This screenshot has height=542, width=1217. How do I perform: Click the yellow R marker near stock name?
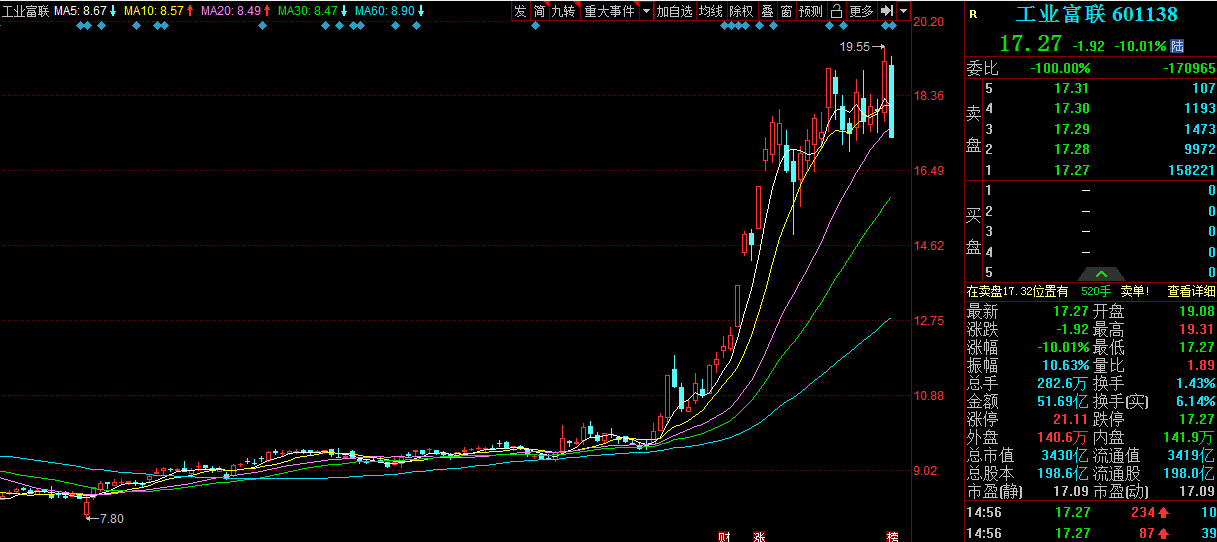point(974,15)
